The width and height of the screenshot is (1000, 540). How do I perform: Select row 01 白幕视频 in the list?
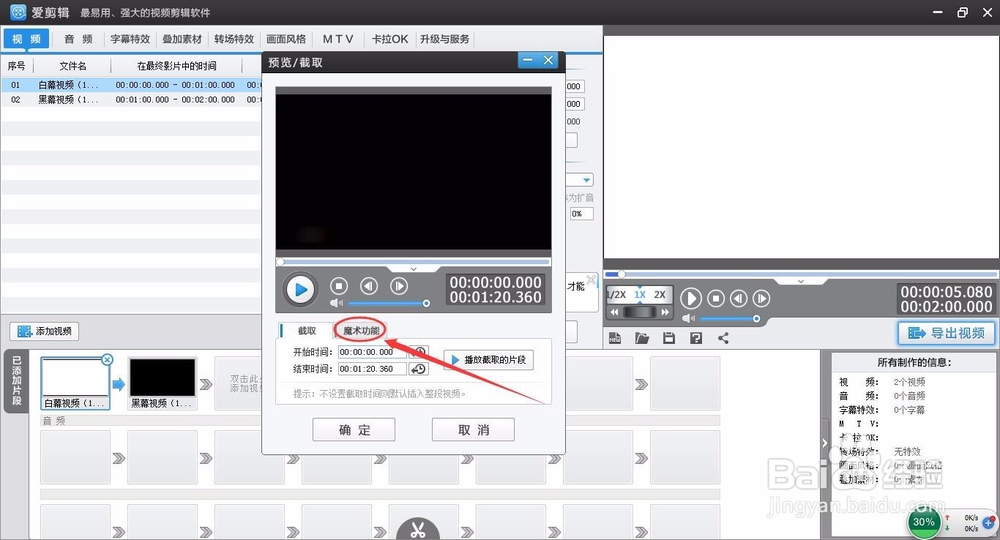131,85
